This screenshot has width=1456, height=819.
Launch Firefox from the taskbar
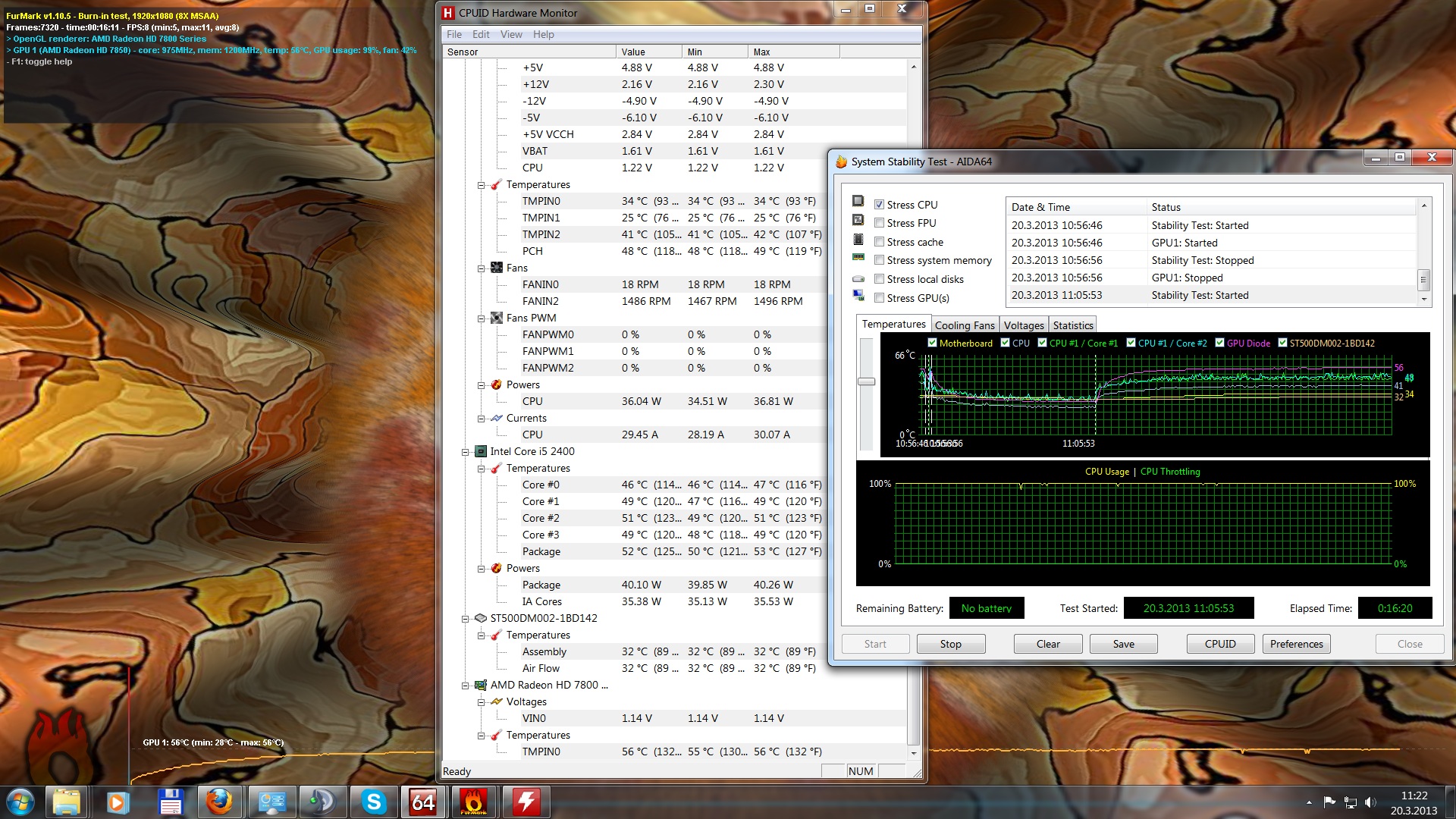tap(220, 802)
